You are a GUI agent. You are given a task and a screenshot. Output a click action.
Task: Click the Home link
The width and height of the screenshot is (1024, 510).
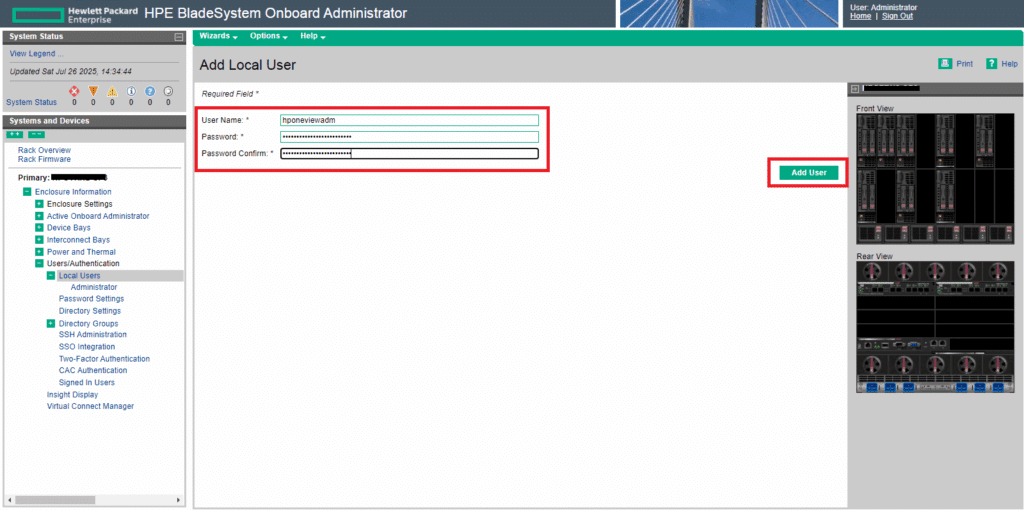(x=860, y=16)
